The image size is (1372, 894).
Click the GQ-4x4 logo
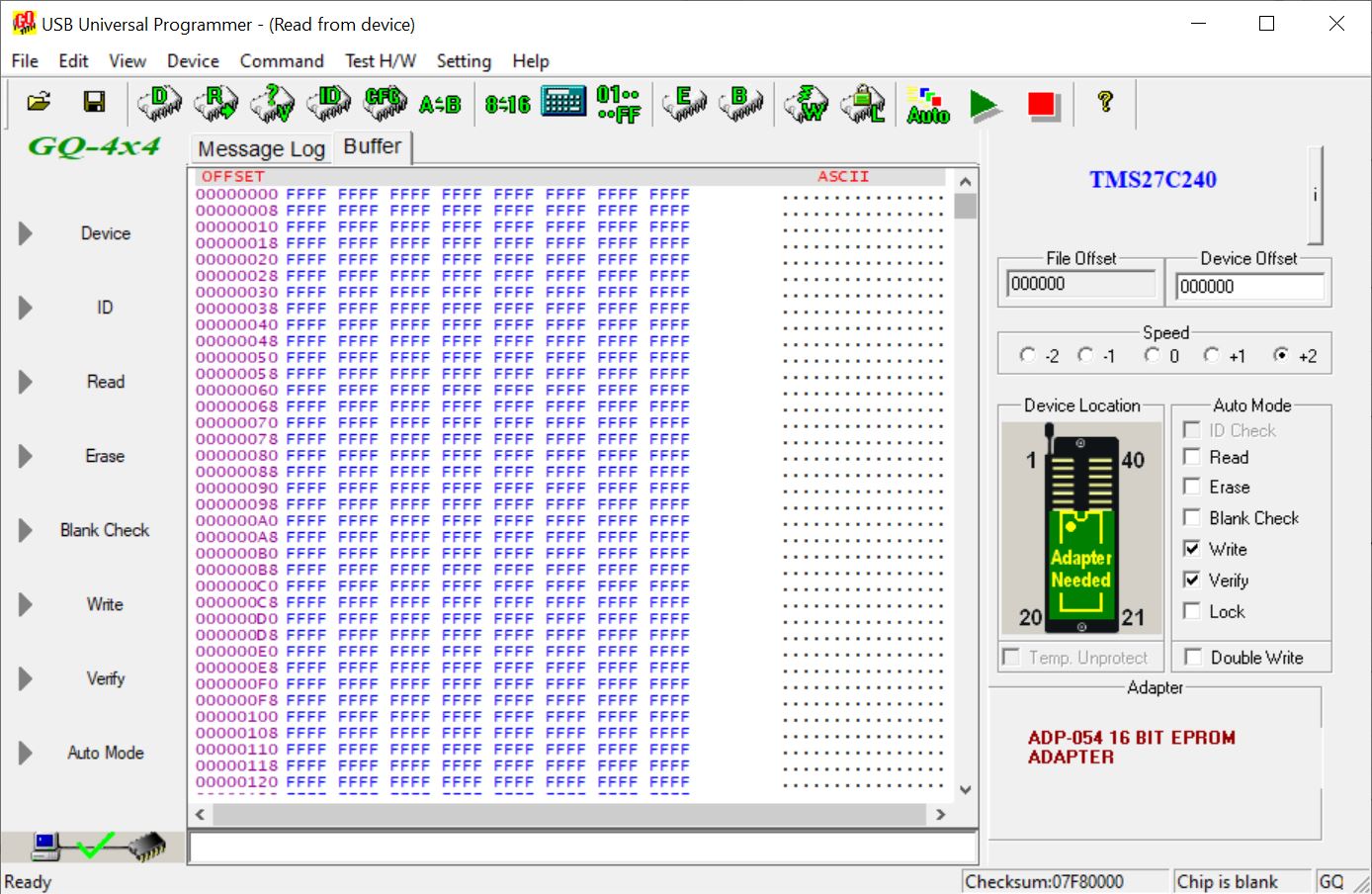(x=94, y=147)
